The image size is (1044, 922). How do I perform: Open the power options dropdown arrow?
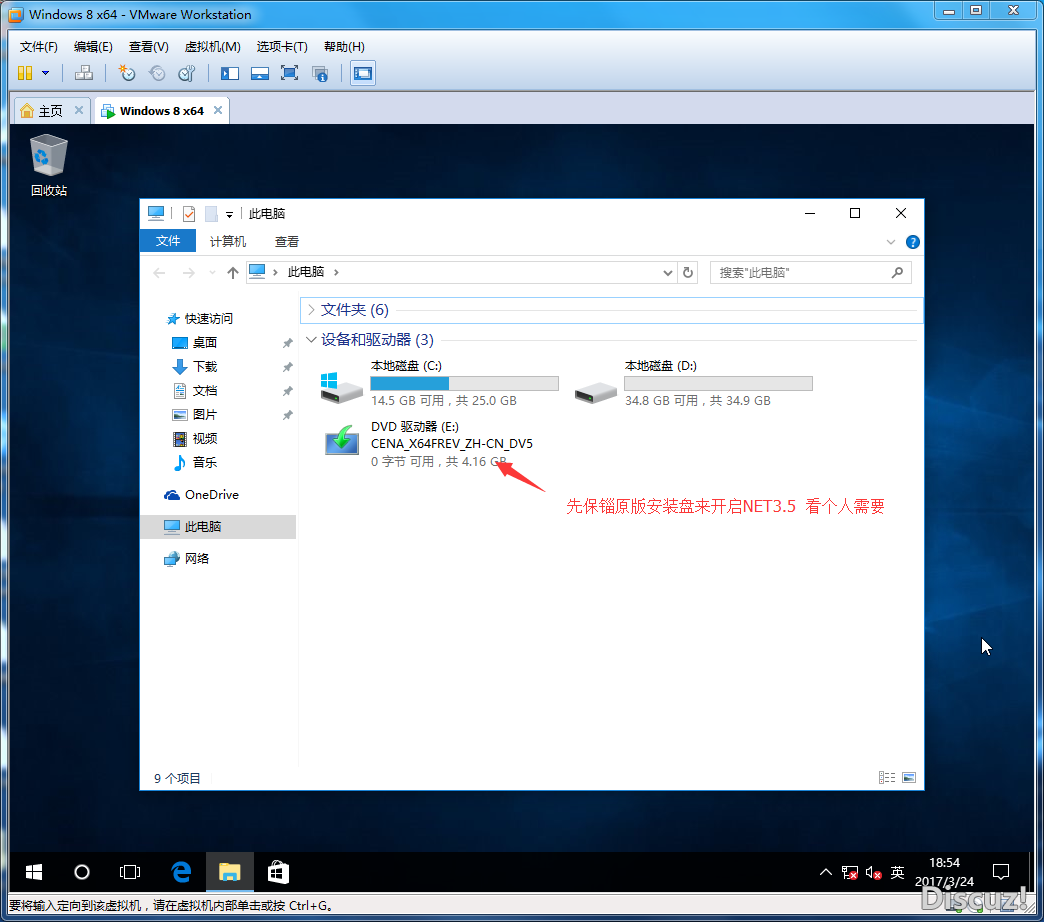(45, 73)
